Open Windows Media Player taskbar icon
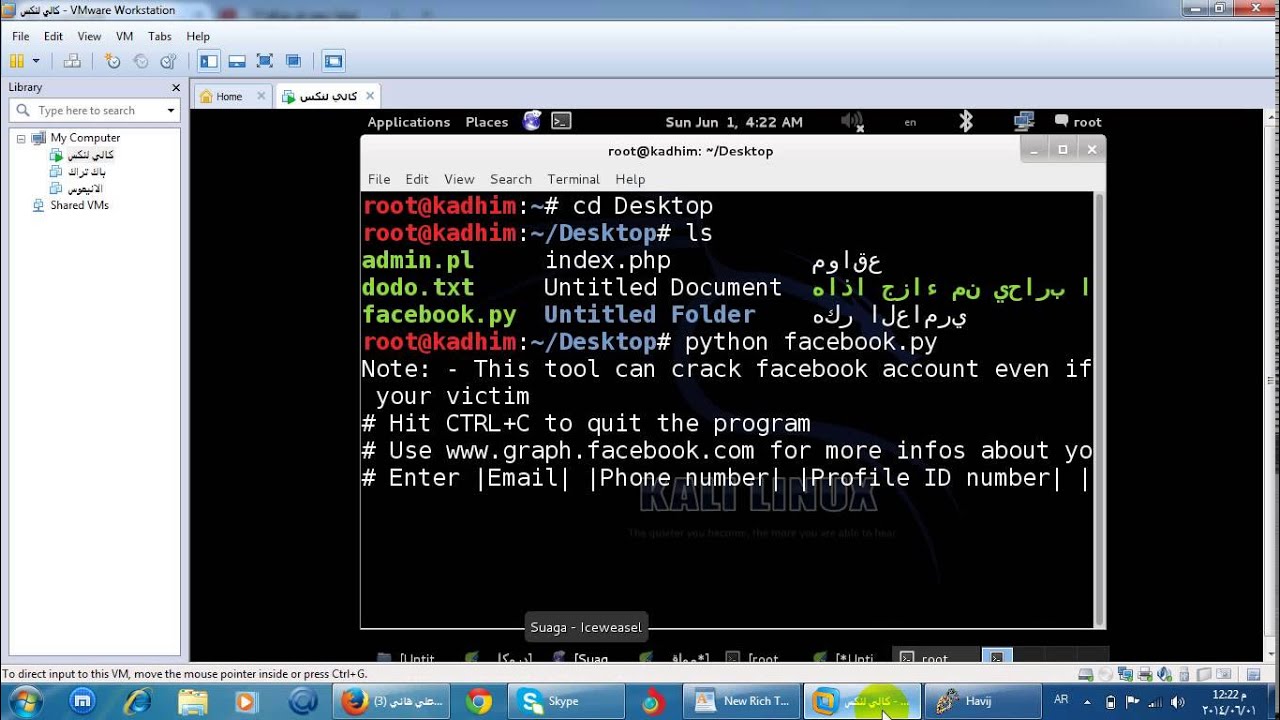This screenshot has width=1280, height=720. click(246, 702)
